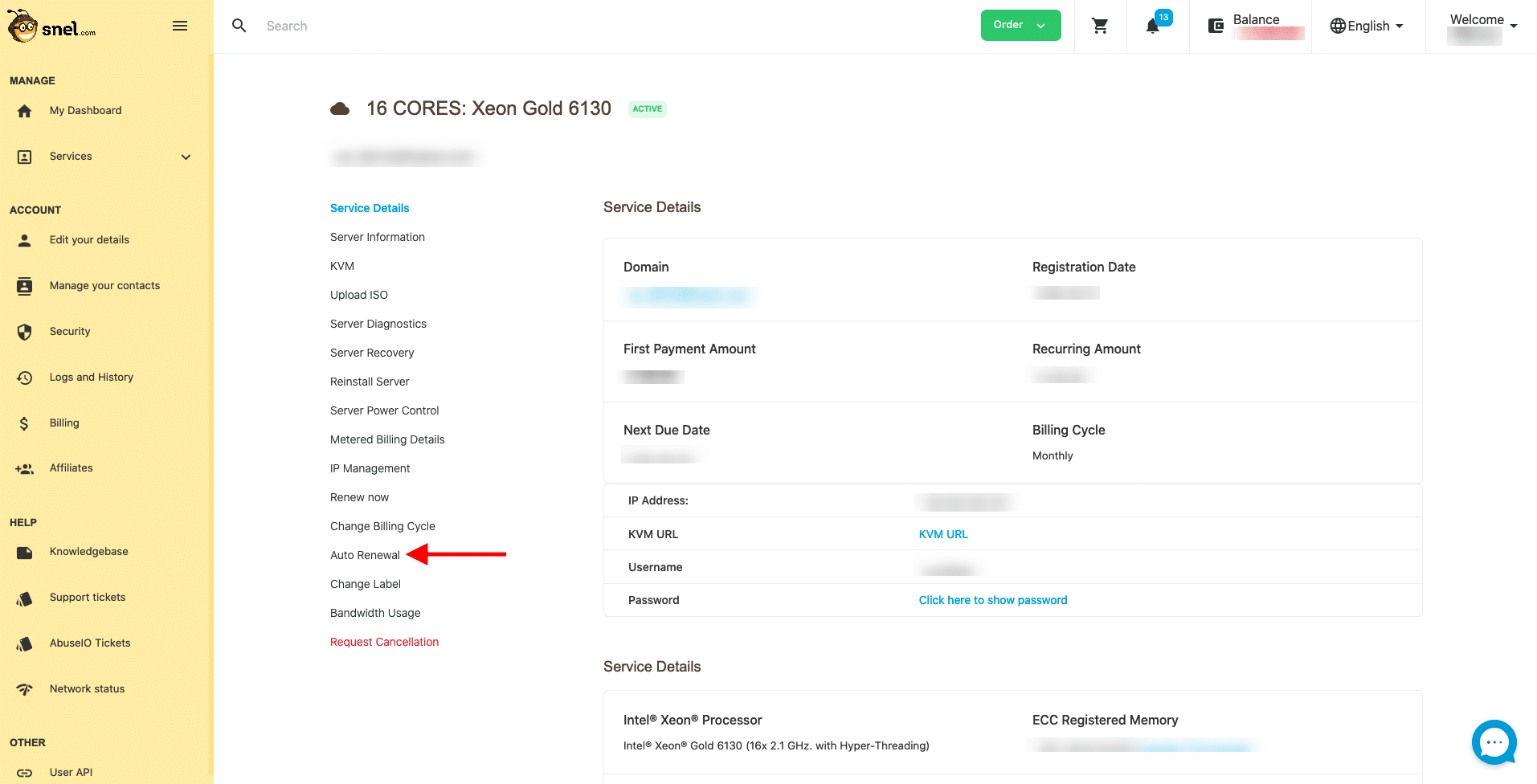The width and height of the screenshot is (1537, 784).
Task: Click the Billing dollar icon
Action: (24, 423)
